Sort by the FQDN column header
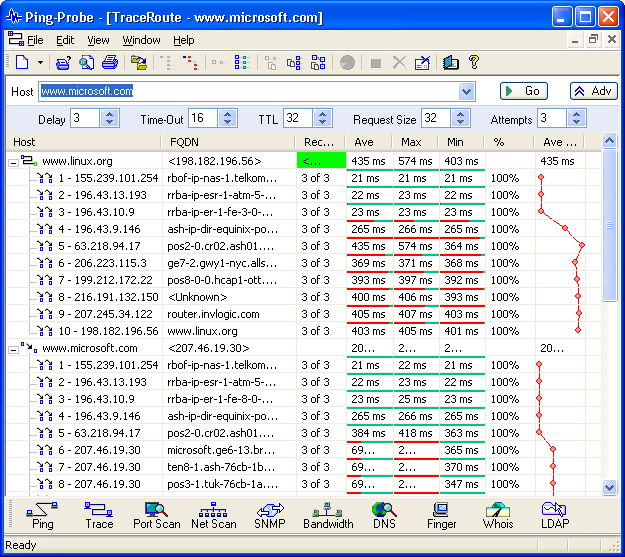This screenshot has width=625, height=557. [228, 142]
